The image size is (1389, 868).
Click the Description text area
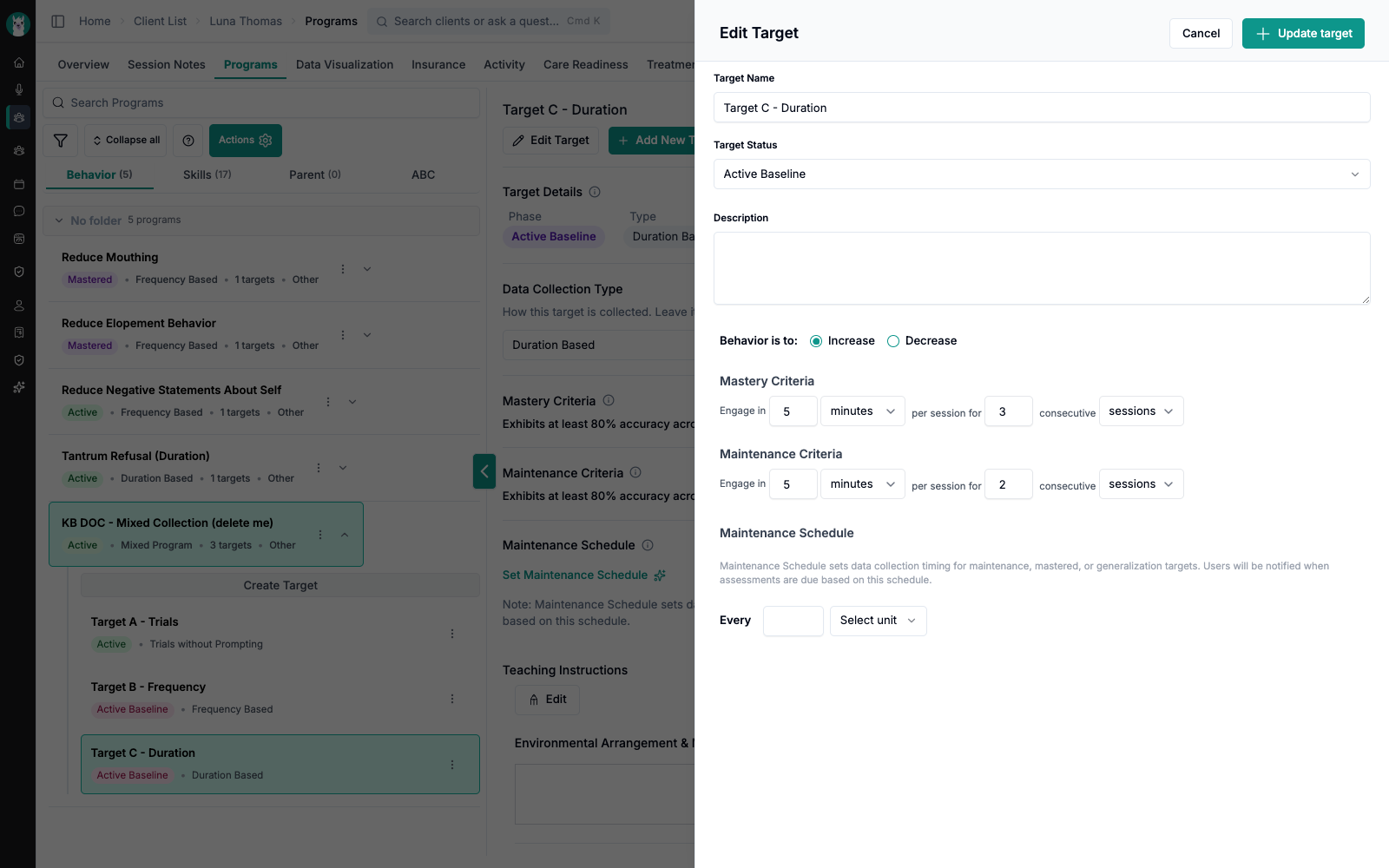1042,268
